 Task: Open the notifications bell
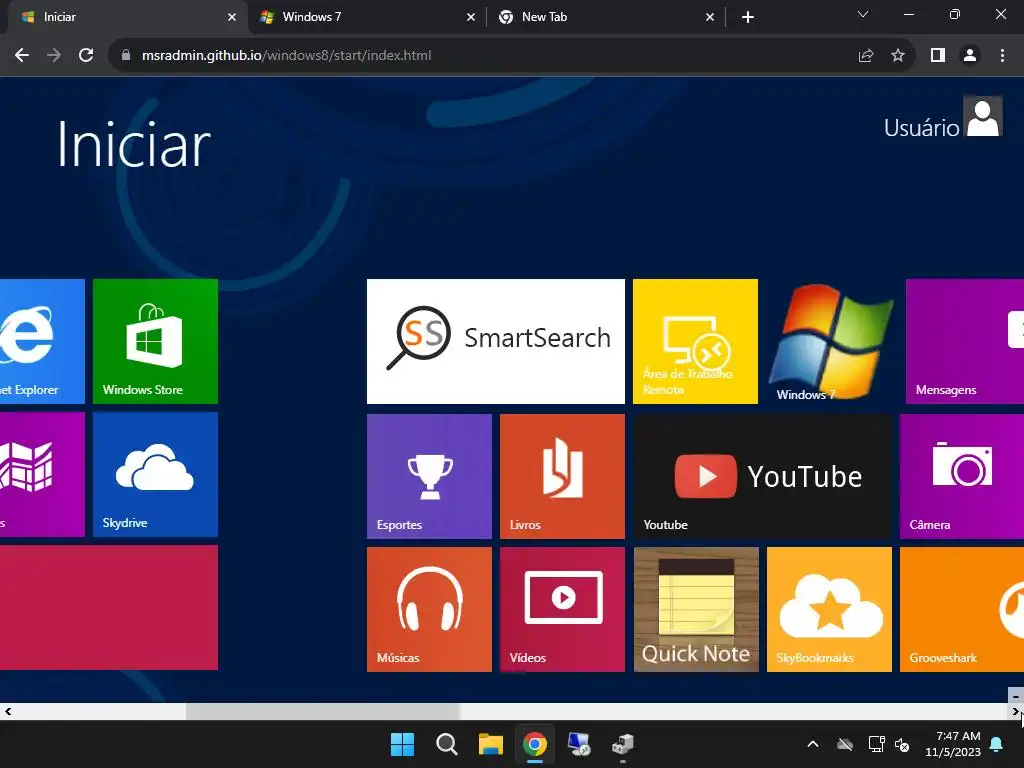tap(997, 744)
